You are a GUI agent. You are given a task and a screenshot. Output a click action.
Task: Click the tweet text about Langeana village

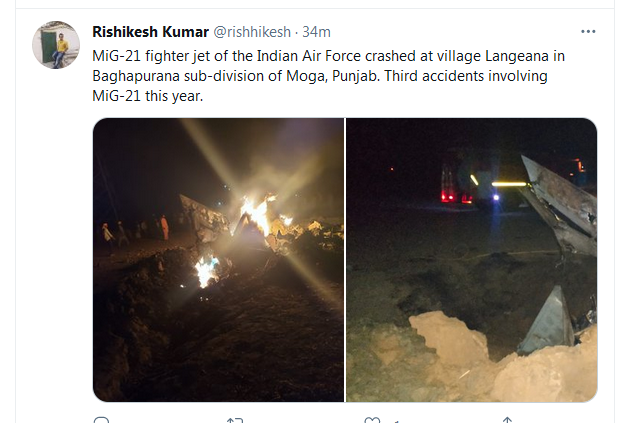click(328, 76)
